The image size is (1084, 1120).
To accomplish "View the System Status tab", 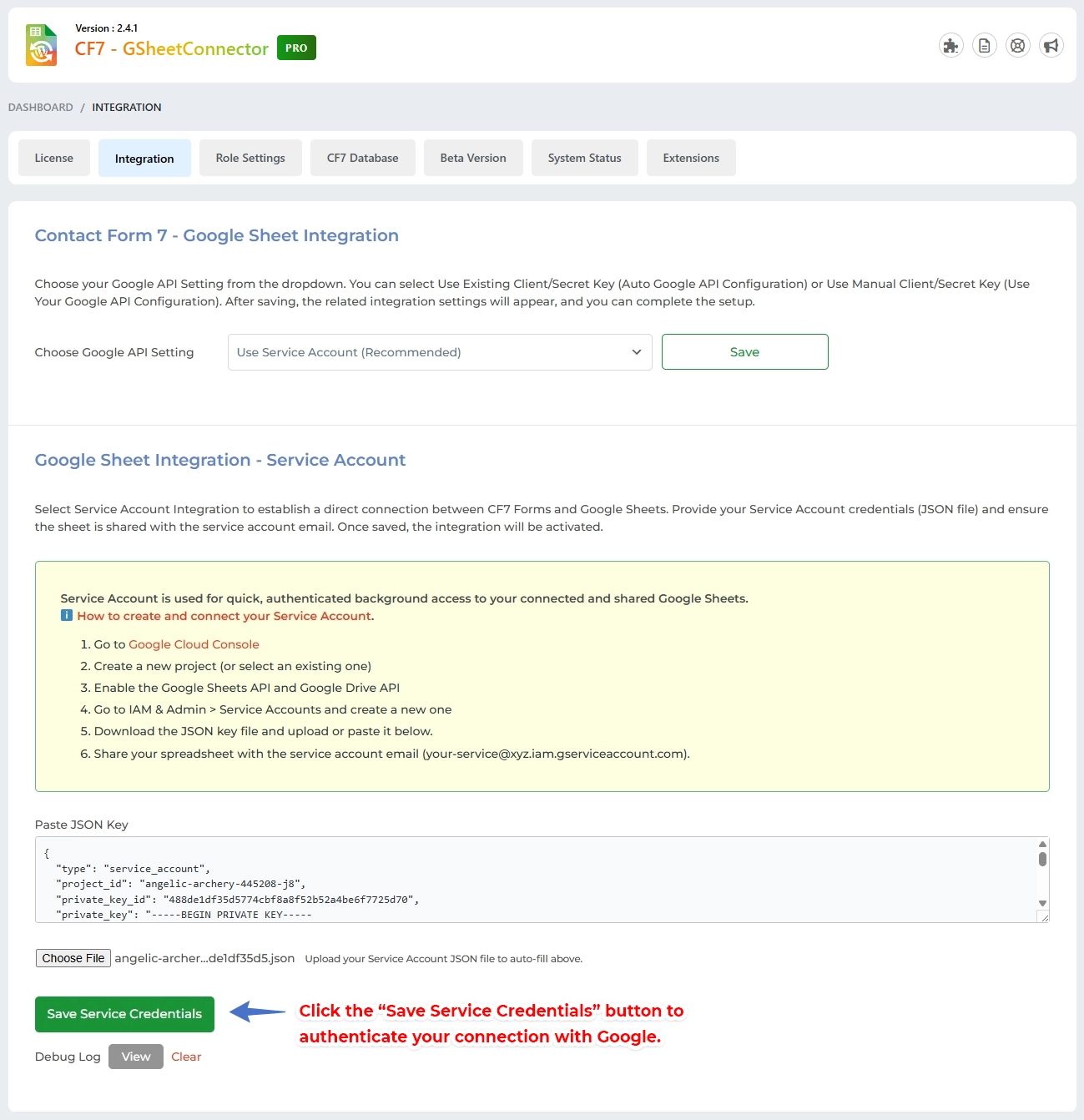I will (x=584, y=158).
